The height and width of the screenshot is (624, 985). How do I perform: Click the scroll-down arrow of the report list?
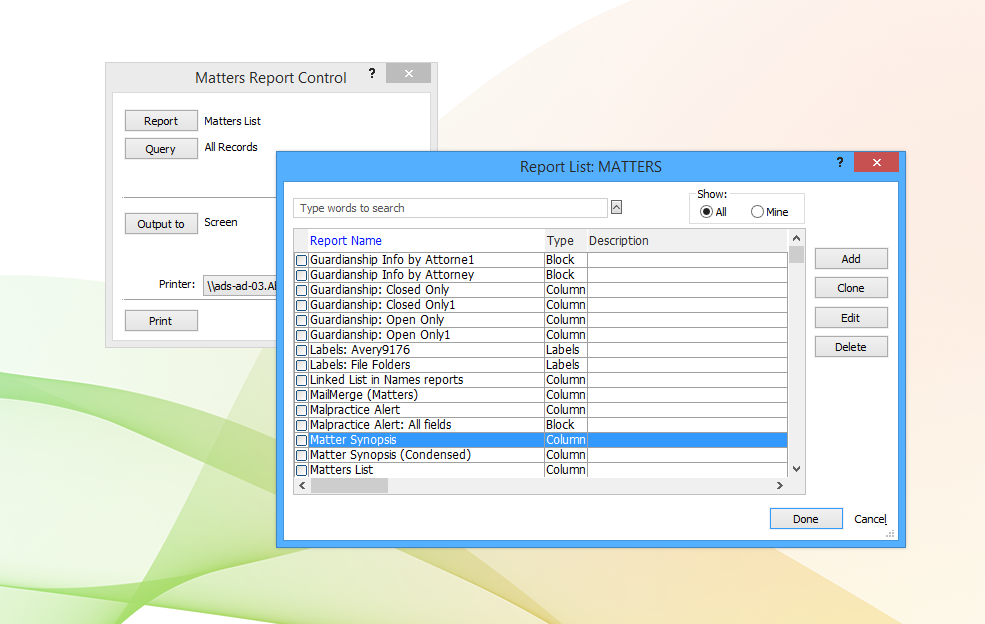(796, 468)
